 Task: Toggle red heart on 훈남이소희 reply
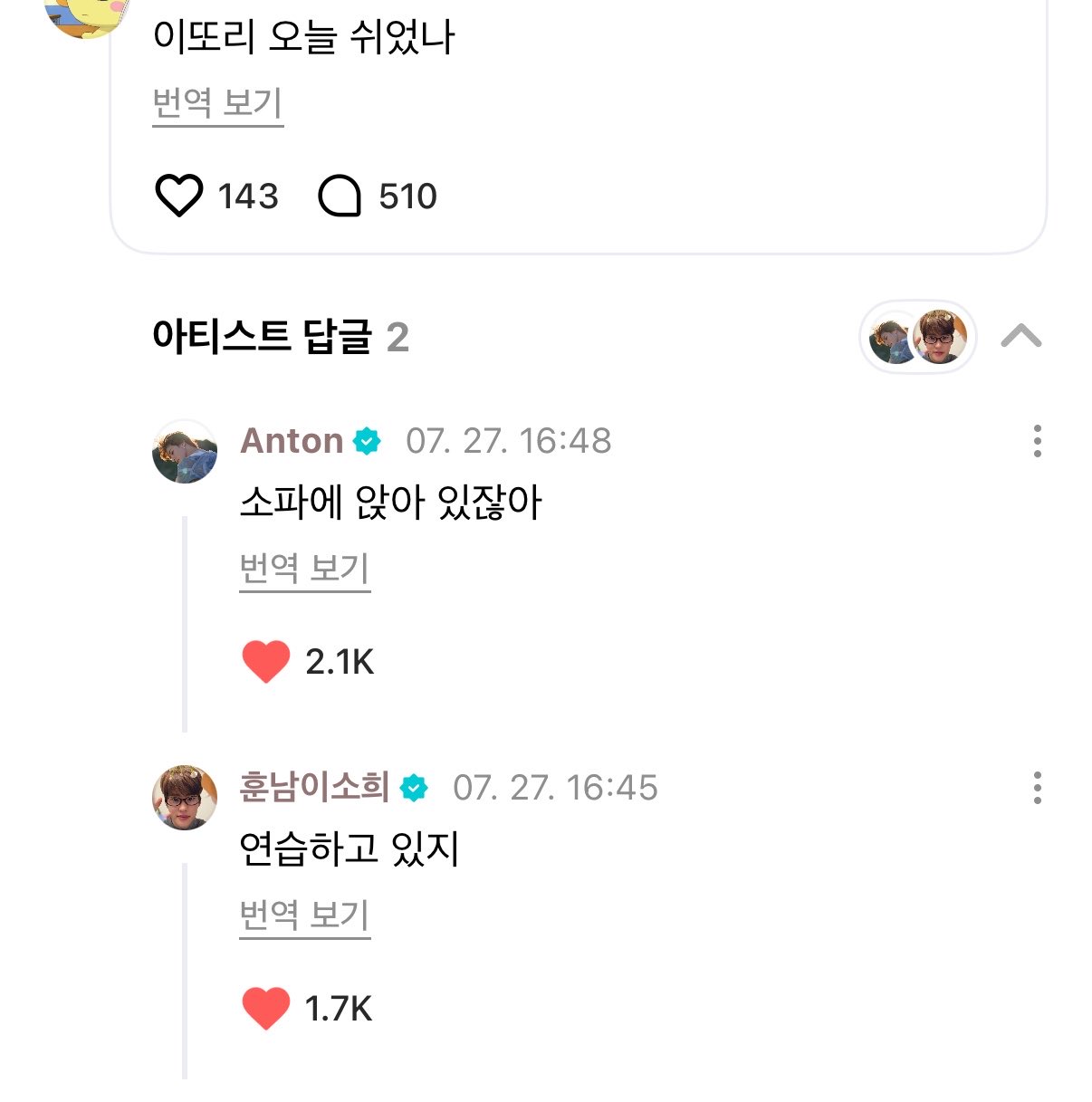coord(266,1009)
